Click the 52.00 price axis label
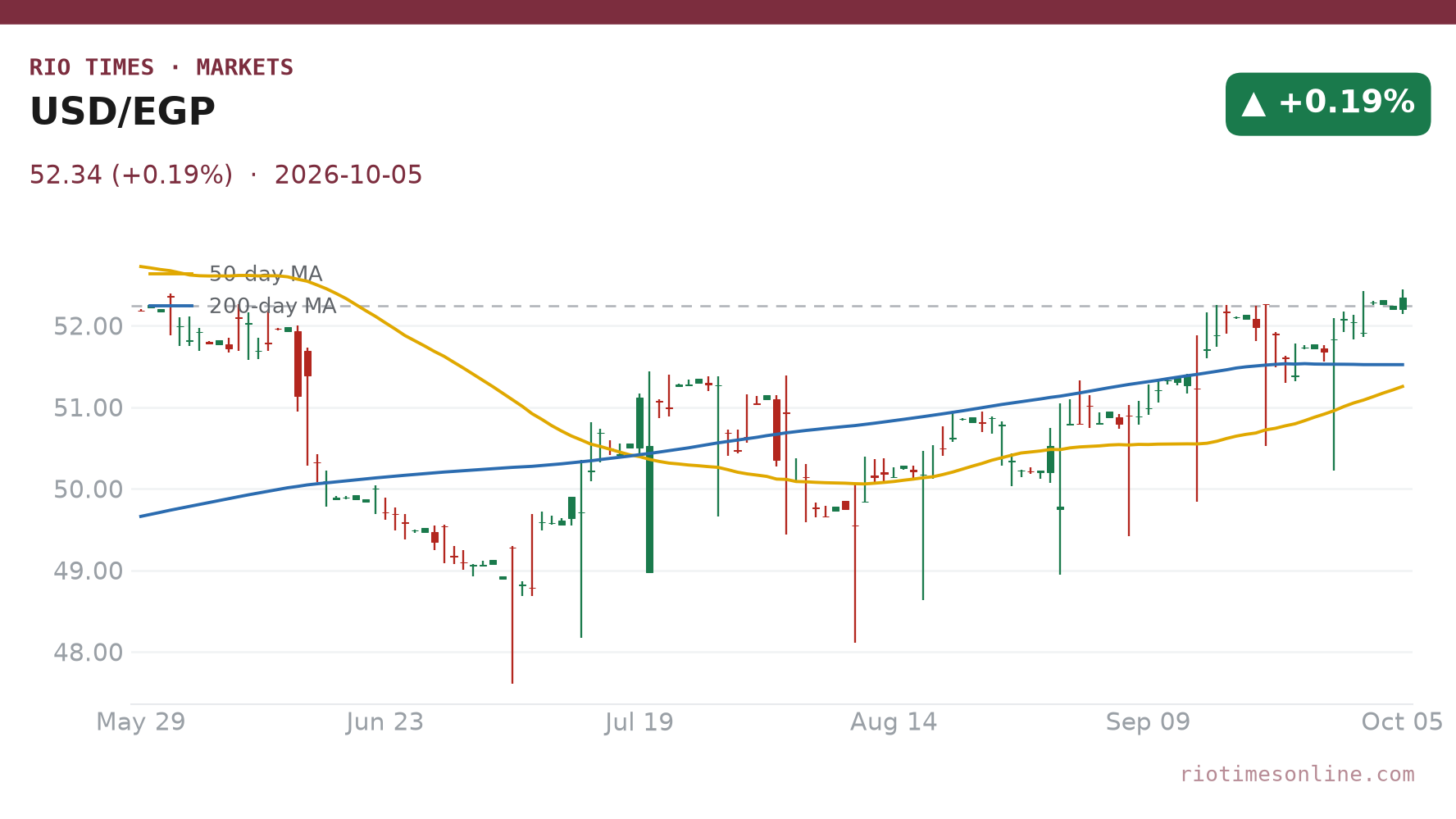The image size is (1456, 819). (x=88, y=327)
